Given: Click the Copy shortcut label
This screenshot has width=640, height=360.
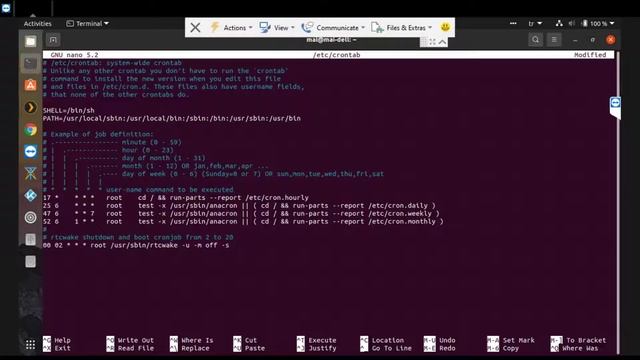Looking at the screenshot, I should point(511,348).
